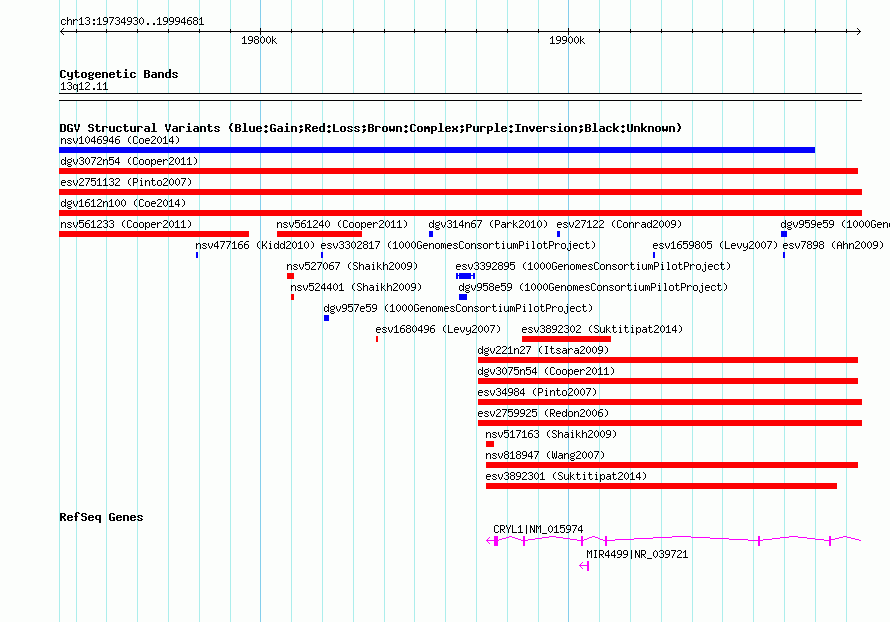Click the red bar under dgv3075n54

click(668, 381)
